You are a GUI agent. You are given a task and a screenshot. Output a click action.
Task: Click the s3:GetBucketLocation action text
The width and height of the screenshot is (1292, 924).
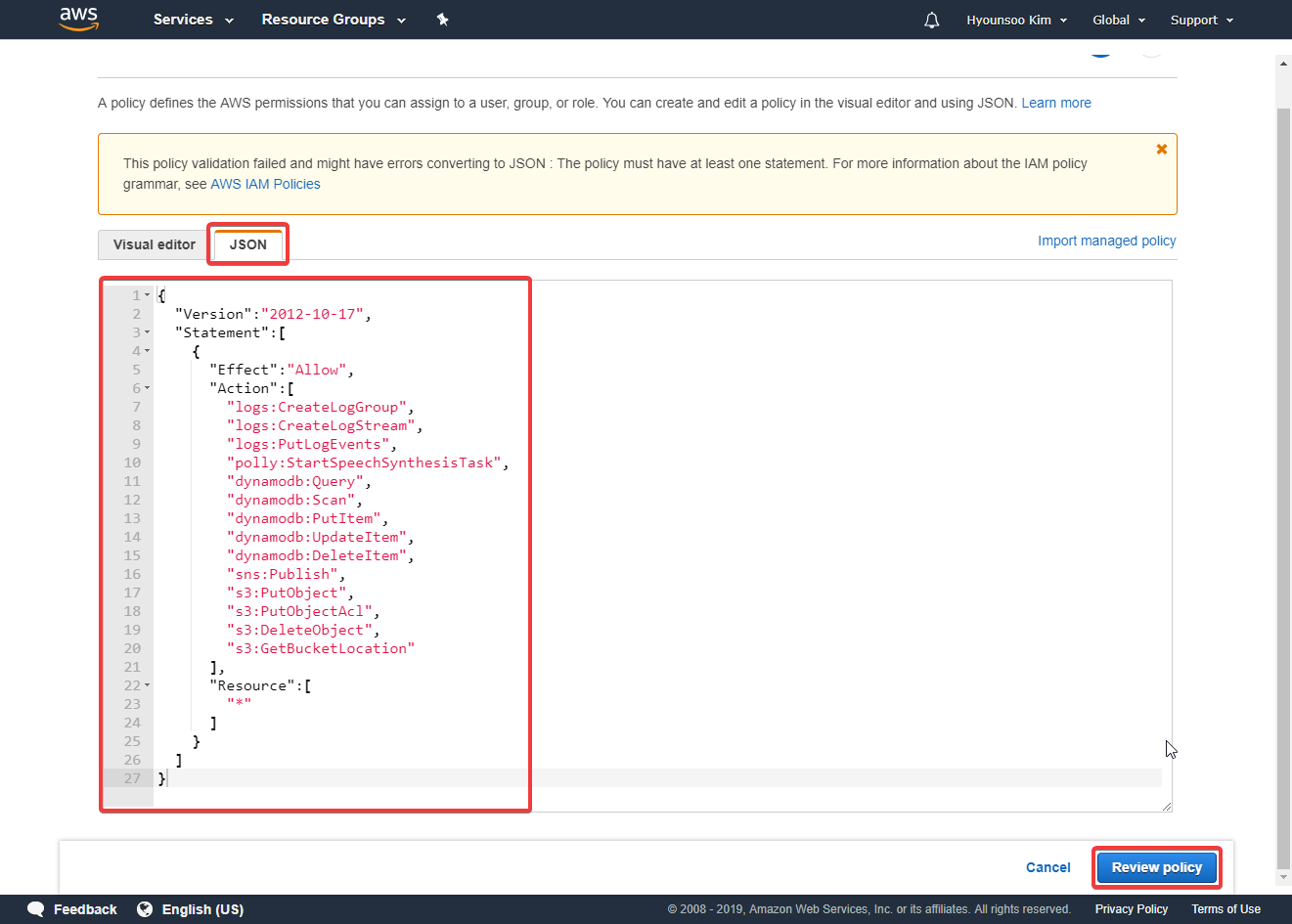[321, 648]
